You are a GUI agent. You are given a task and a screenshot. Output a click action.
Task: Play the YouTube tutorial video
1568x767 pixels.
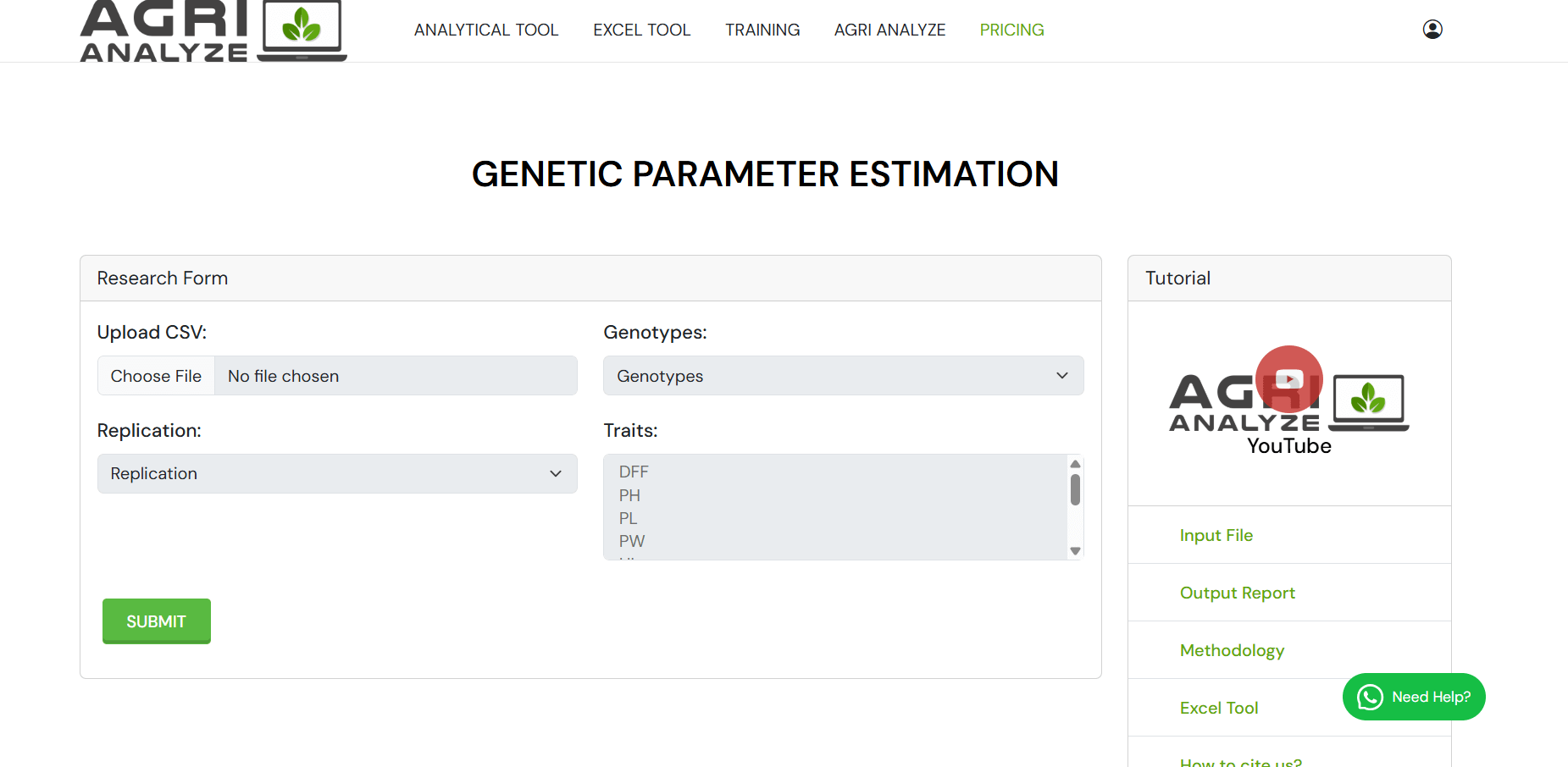click(1288, 379)
